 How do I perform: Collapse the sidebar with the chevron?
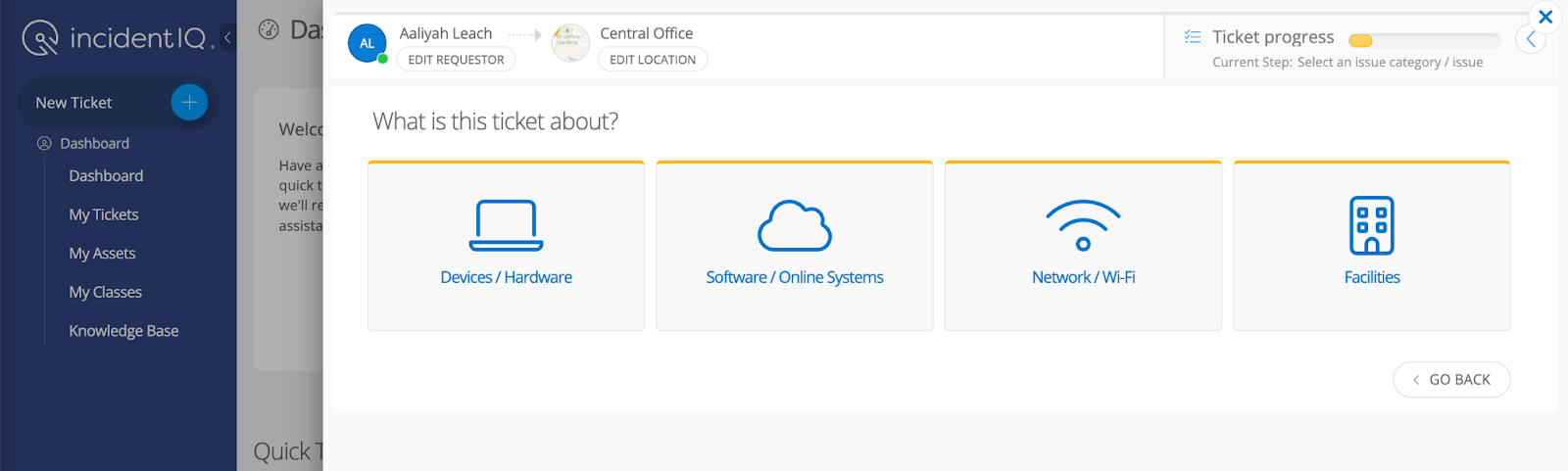(227, 38)
